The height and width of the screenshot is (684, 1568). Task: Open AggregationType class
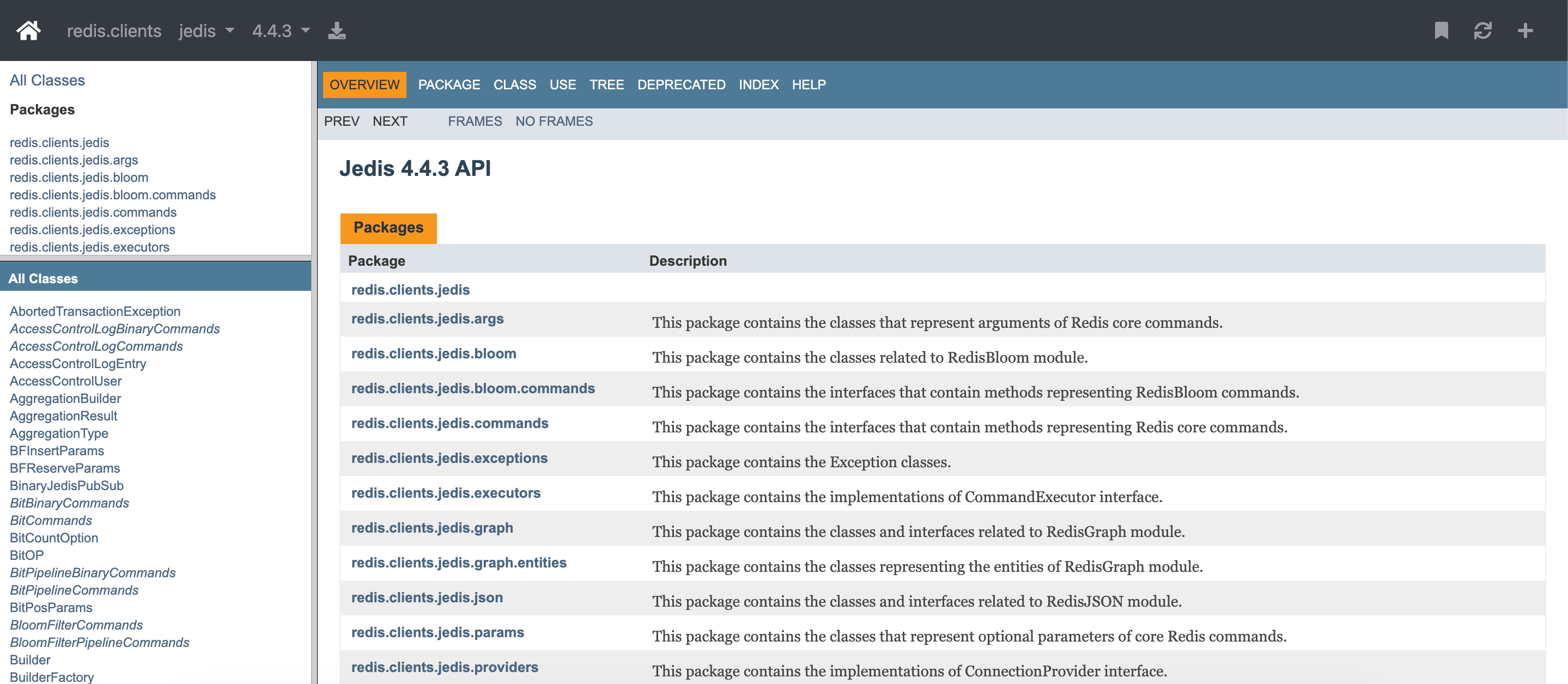(59, 433)
